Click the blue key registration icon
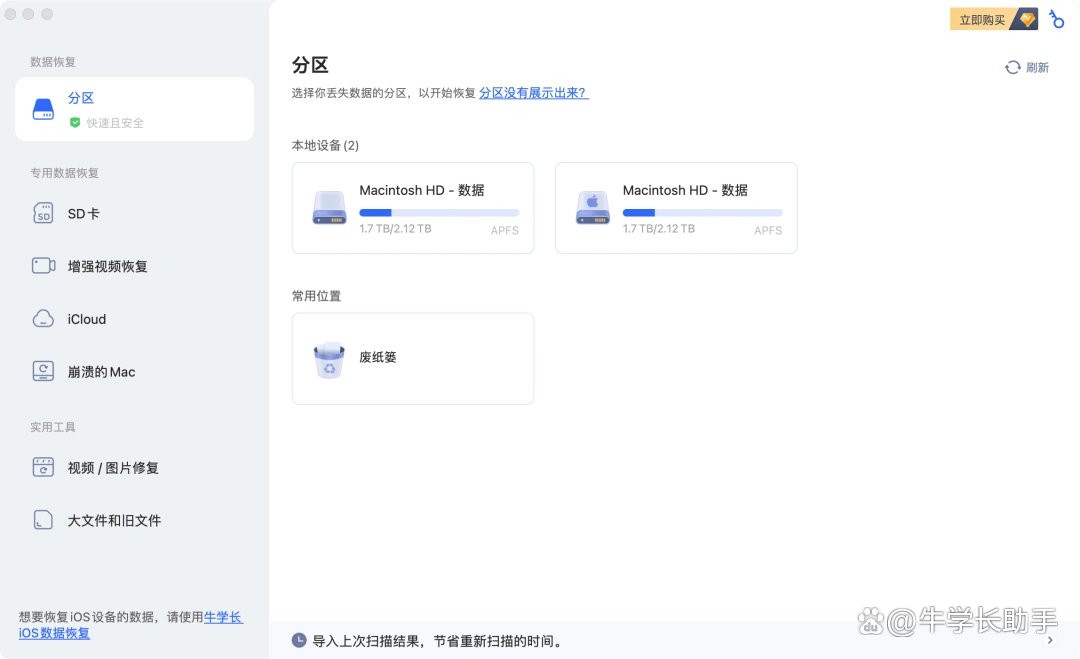Image resolution: width=1080 pixels, height=659 pixels. coord(1057,18)
